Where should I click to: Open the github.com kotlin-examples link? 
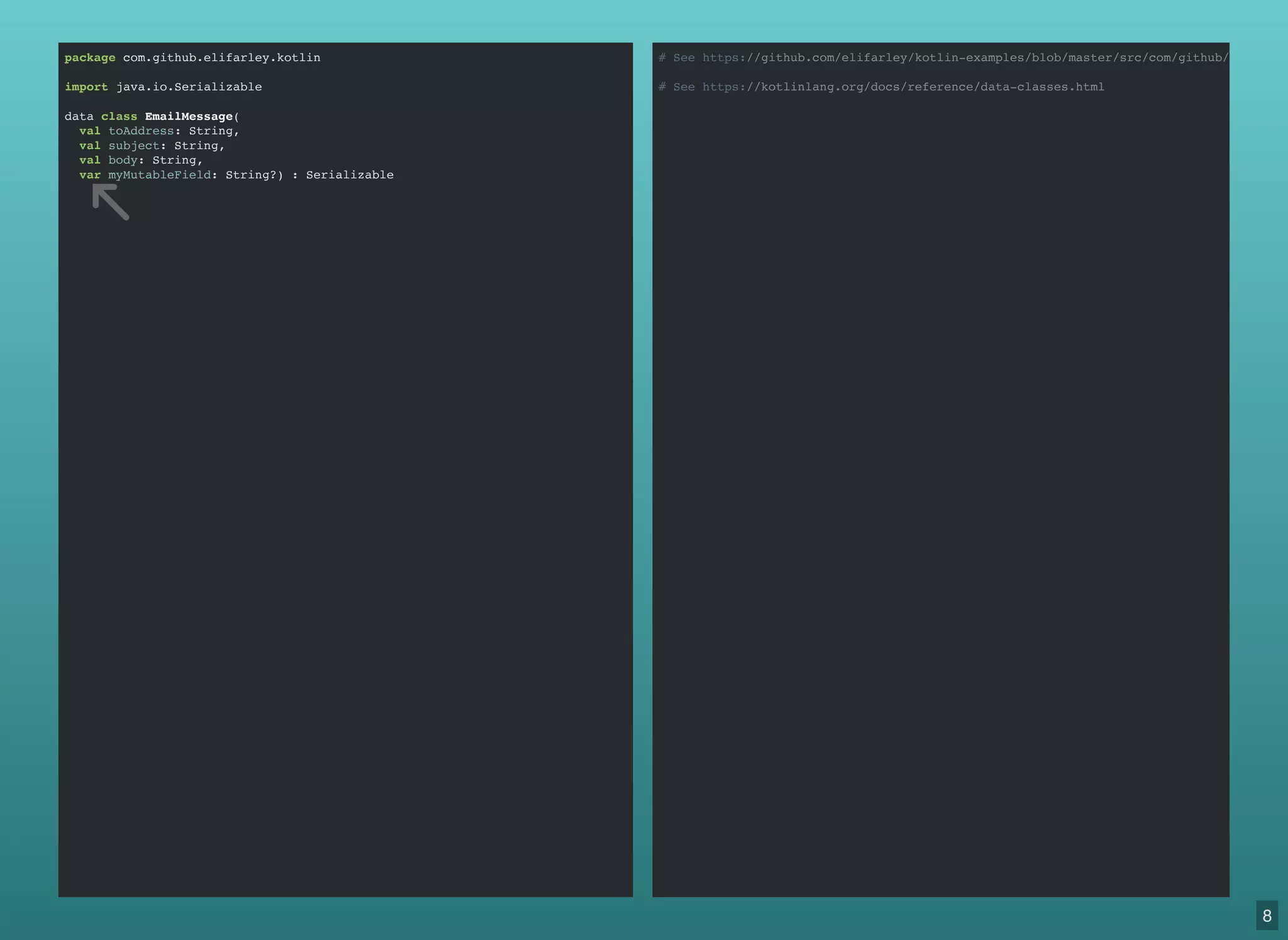(x=965, y=58)
